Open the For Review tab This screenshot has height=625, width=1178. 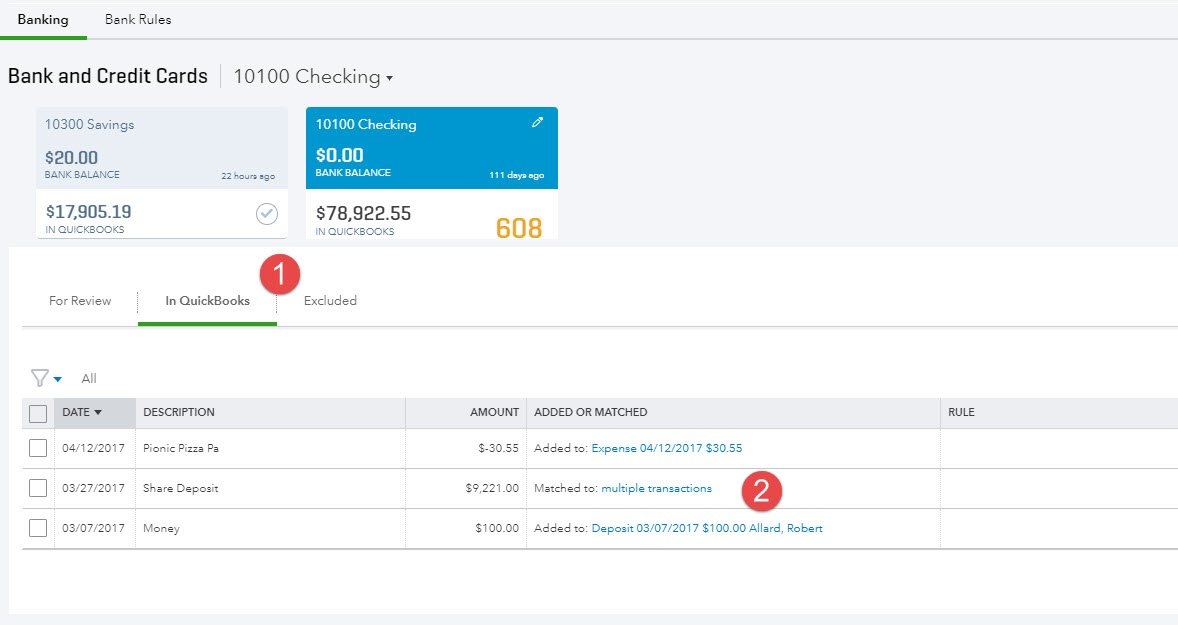80,300
